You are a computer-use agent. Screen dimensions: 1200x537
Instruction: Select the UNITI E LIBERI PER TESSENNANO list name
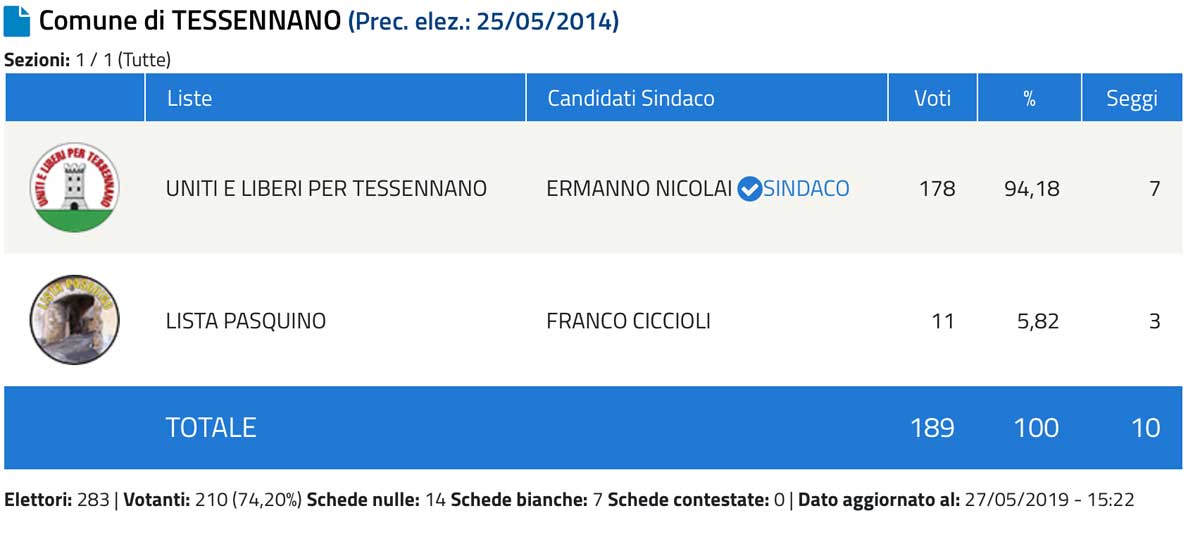(x=326, y=188)
